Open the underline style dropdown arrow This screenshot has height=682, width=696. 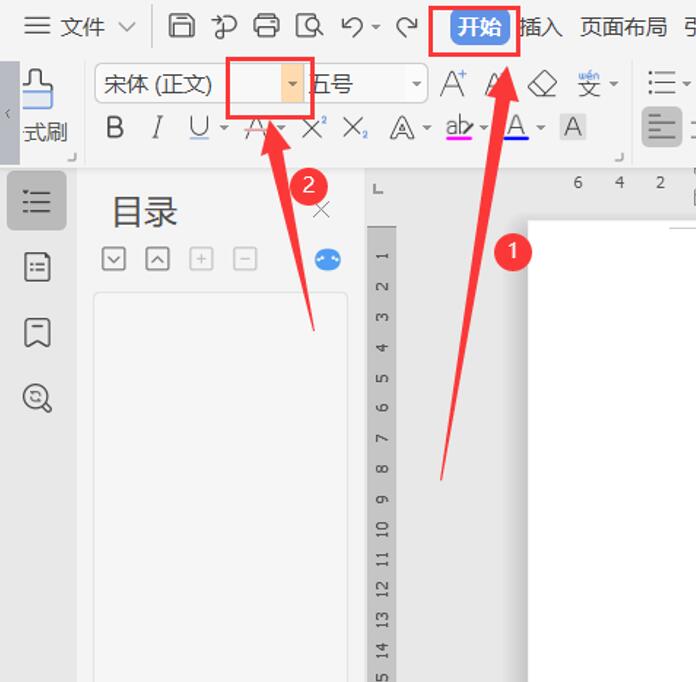225,128
